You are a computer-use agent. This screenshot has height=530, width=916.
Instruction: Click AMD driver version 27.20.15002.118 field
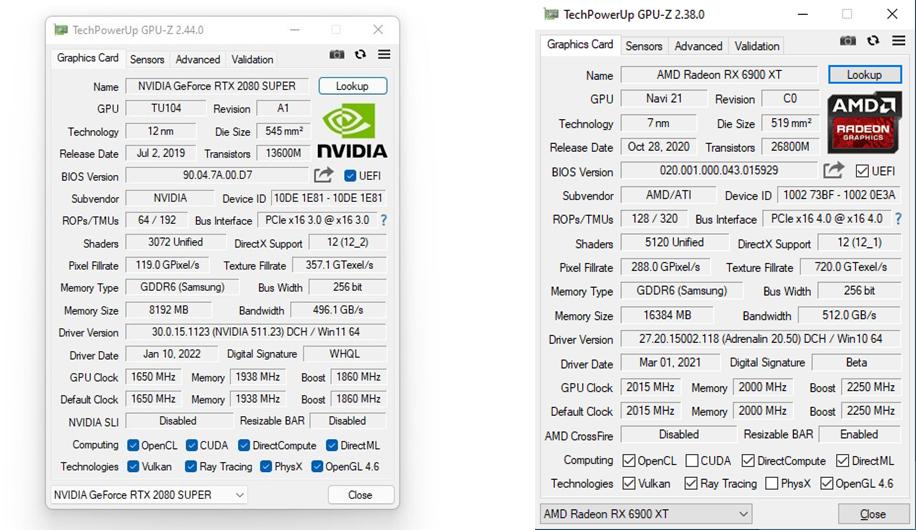[x=761, y=339]
